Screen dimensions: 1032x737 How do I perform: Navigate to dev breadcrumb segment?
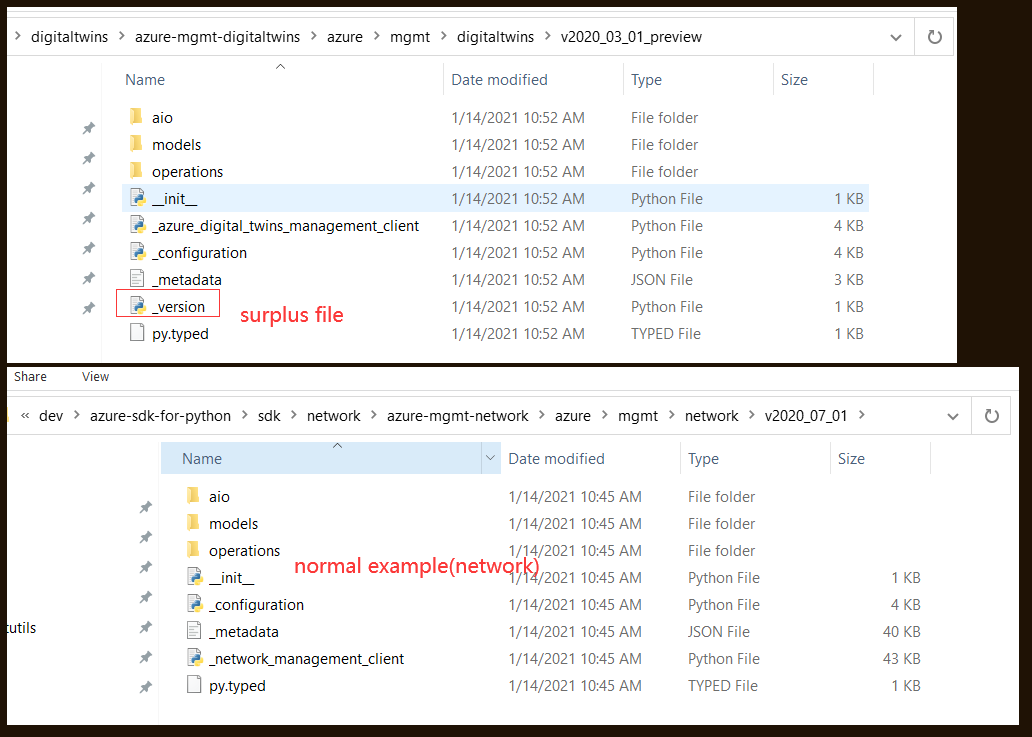click(51, 416)
